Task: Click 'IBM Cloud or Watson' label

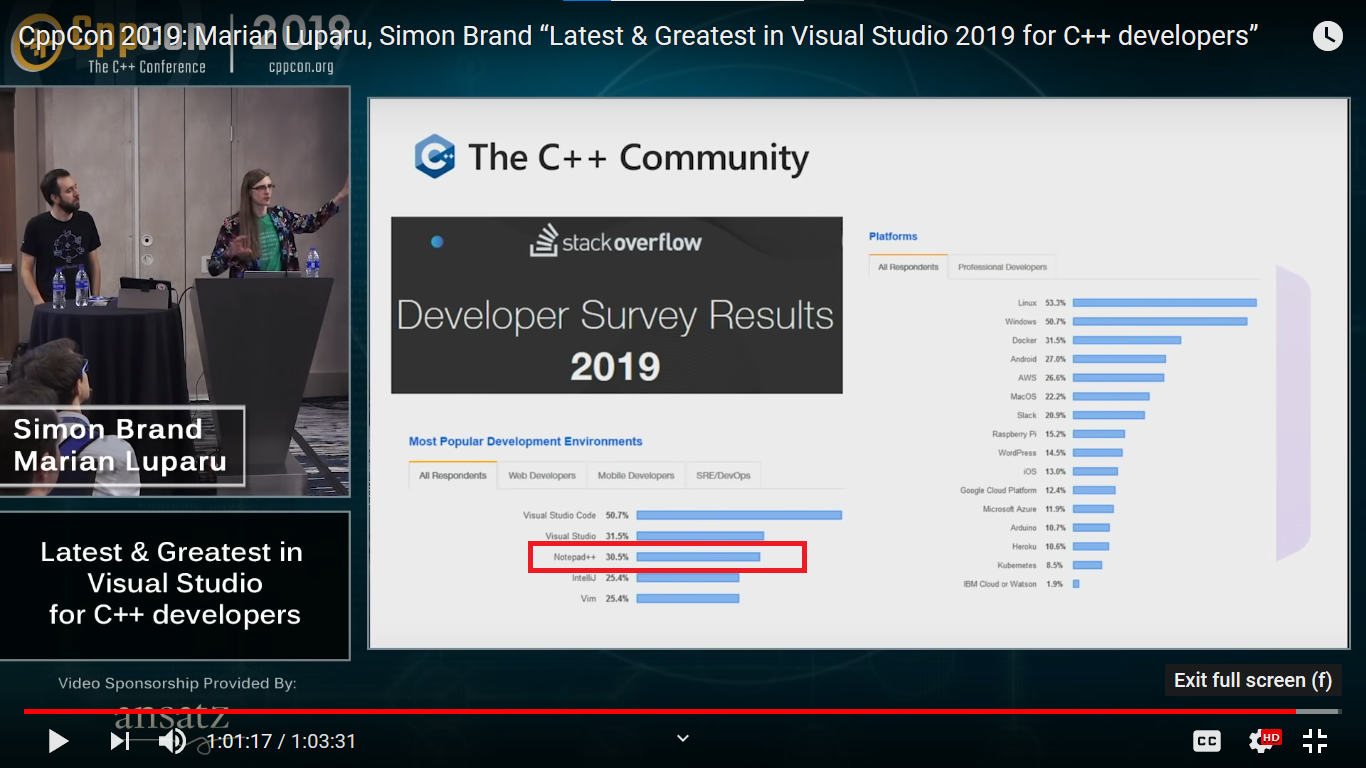Action: (1000, 584)
